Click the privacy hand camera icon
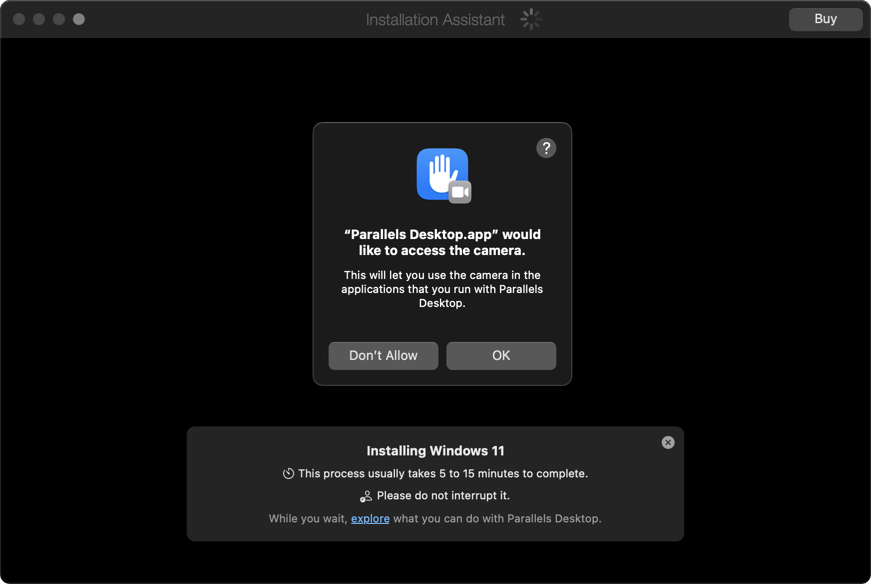 click(443, 175)
